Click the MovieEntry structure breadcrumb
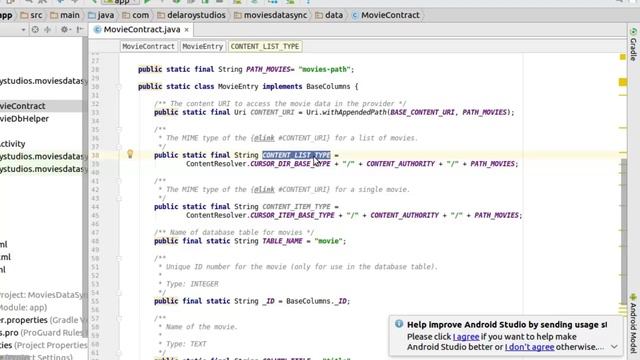Screen dimensions: 640x360 point(202,47)
